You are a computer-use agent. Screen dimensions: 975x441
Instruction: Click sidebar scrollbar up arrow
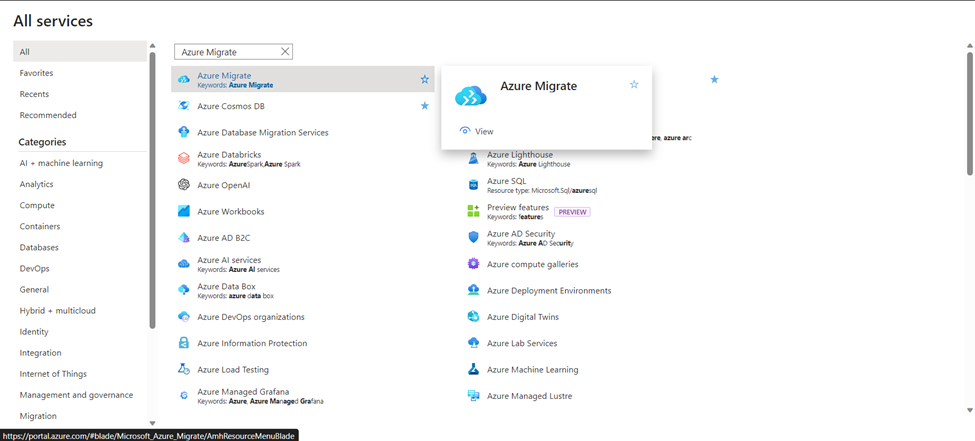tap(153, 46)
